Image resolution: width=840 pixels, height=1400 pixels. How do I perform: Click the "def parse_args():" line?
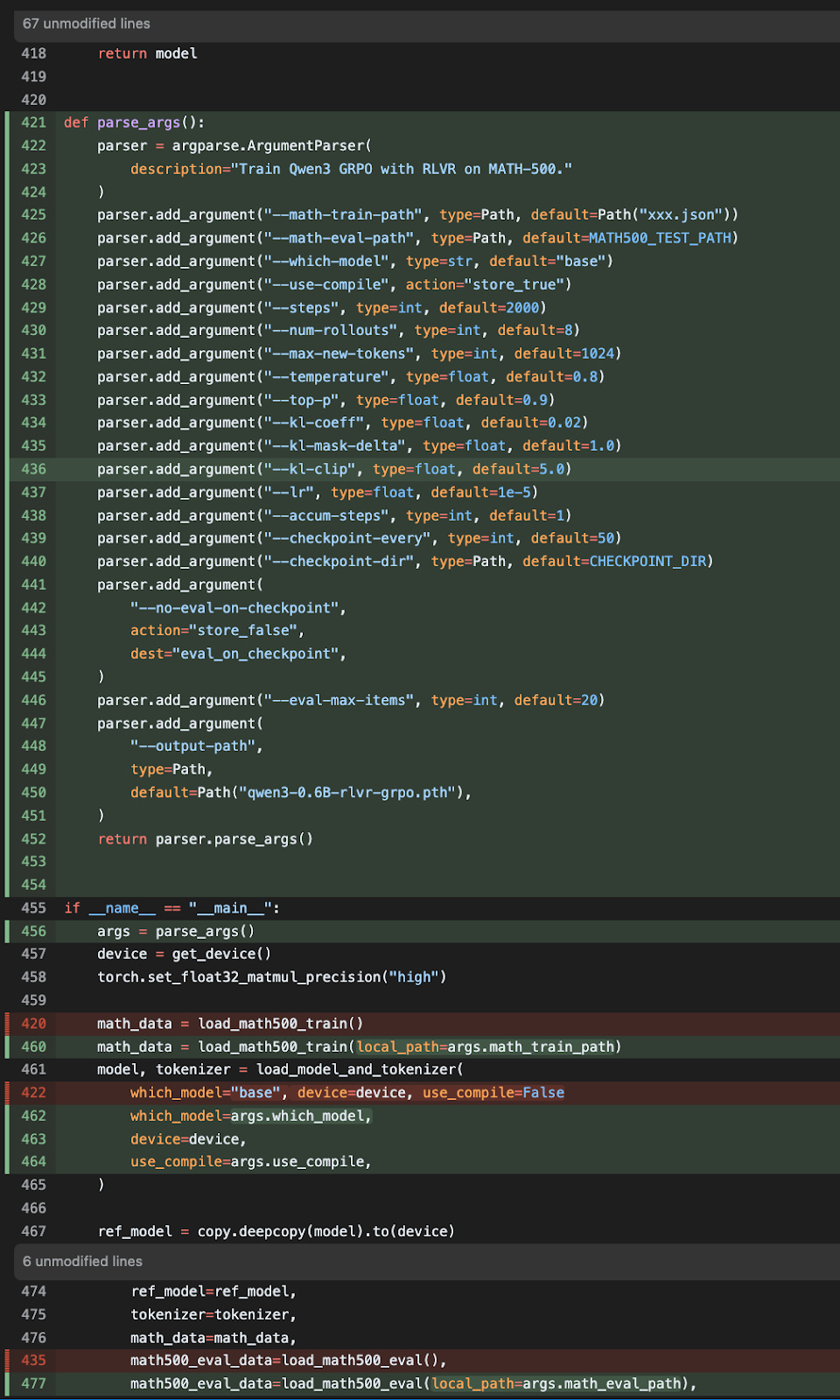tap(134, 122)
